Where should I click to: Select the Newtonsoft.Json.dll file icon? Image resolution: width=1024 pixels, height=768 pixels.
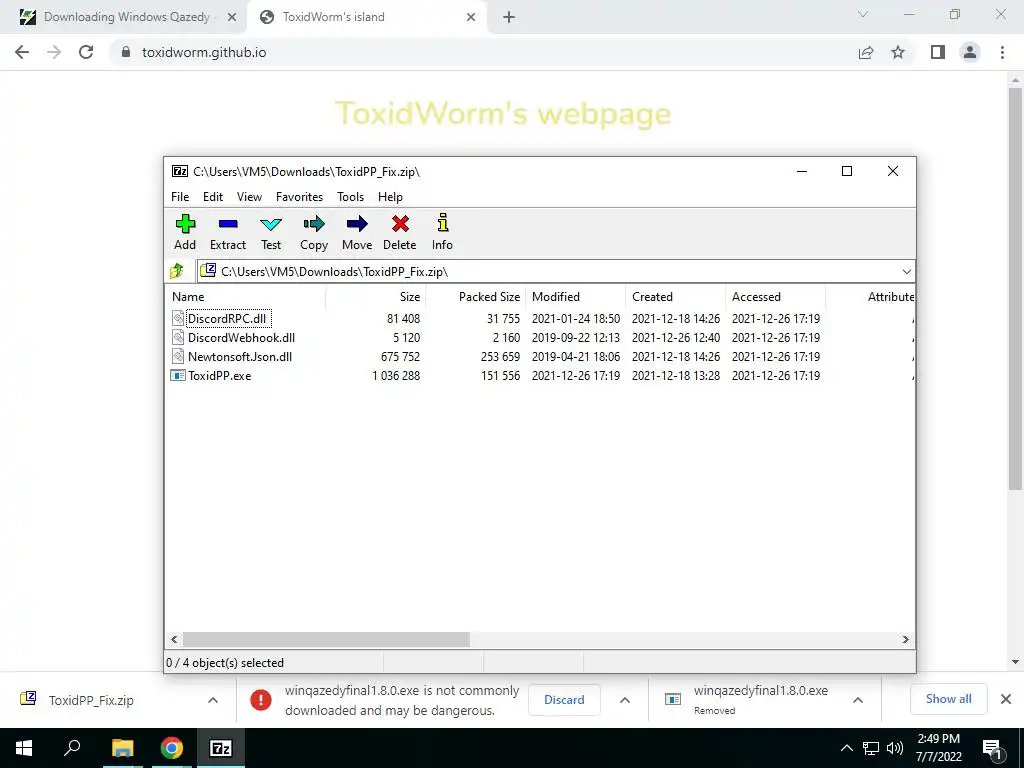point(178,356)
